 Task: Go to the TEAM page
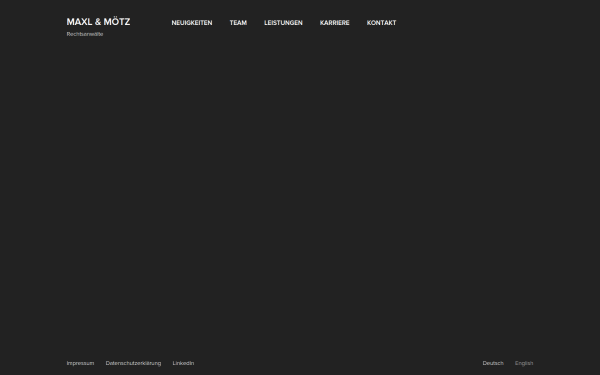click(x=238, y=23)
